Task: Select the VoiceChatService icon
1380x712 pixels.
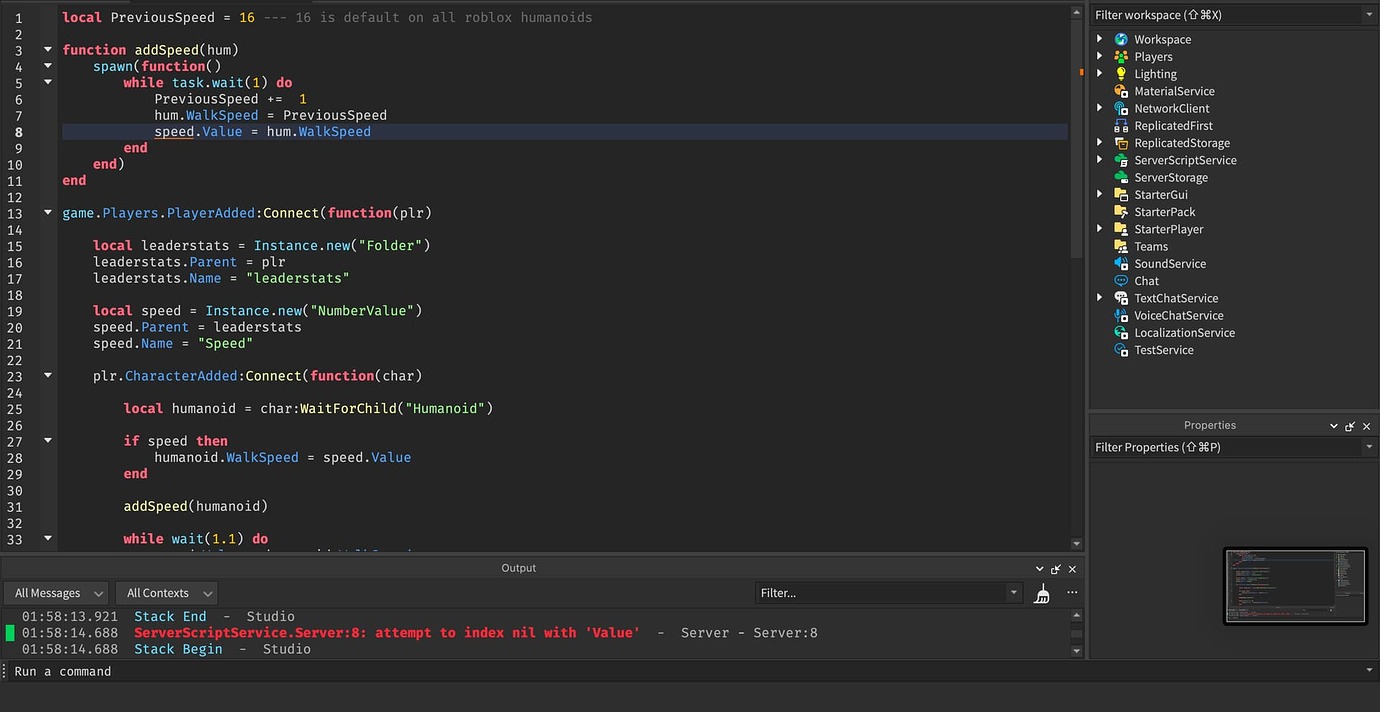Action: pos(1121,315)
